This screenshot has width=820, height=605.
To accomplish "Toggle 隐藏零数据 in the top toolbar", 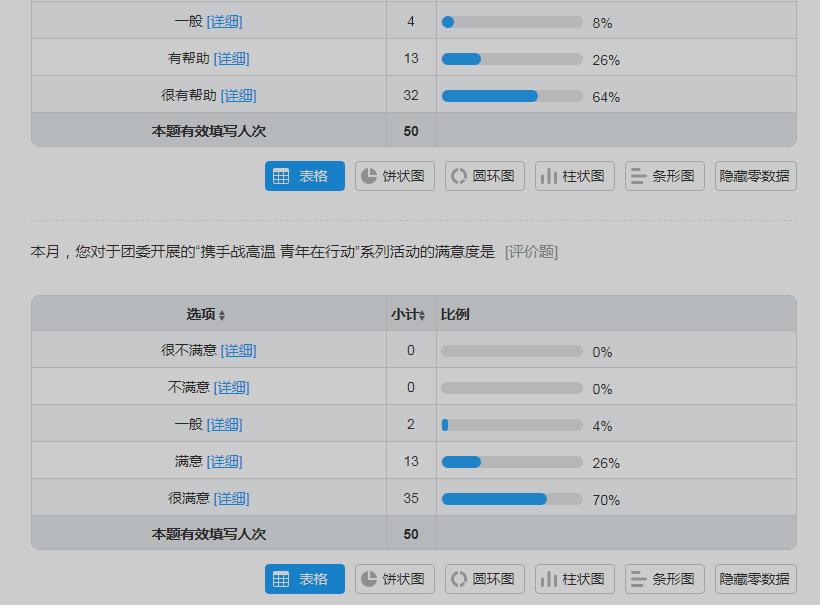I will tap(756, 176).
